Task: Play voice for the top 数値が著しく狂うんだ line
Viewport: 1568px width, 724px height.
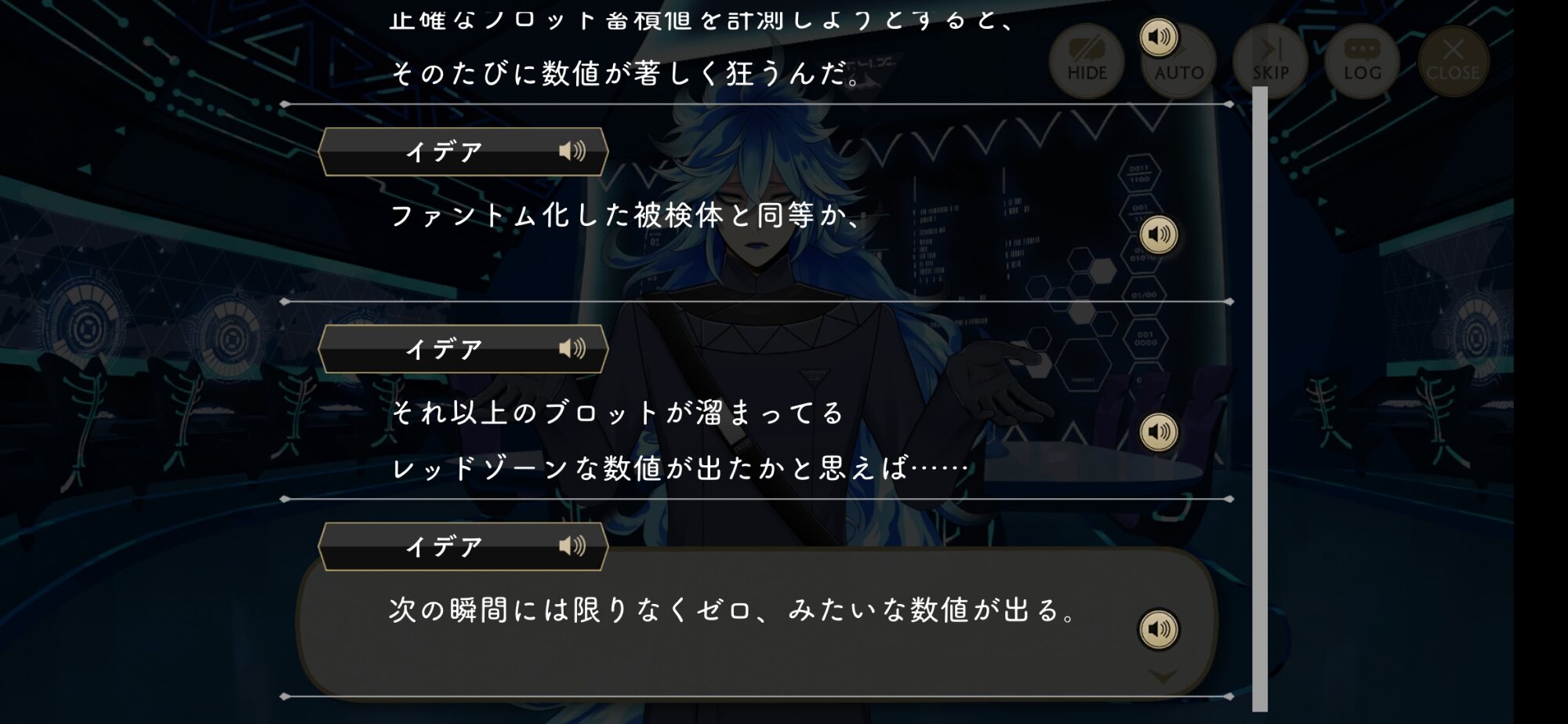Action: (1159, 37)
